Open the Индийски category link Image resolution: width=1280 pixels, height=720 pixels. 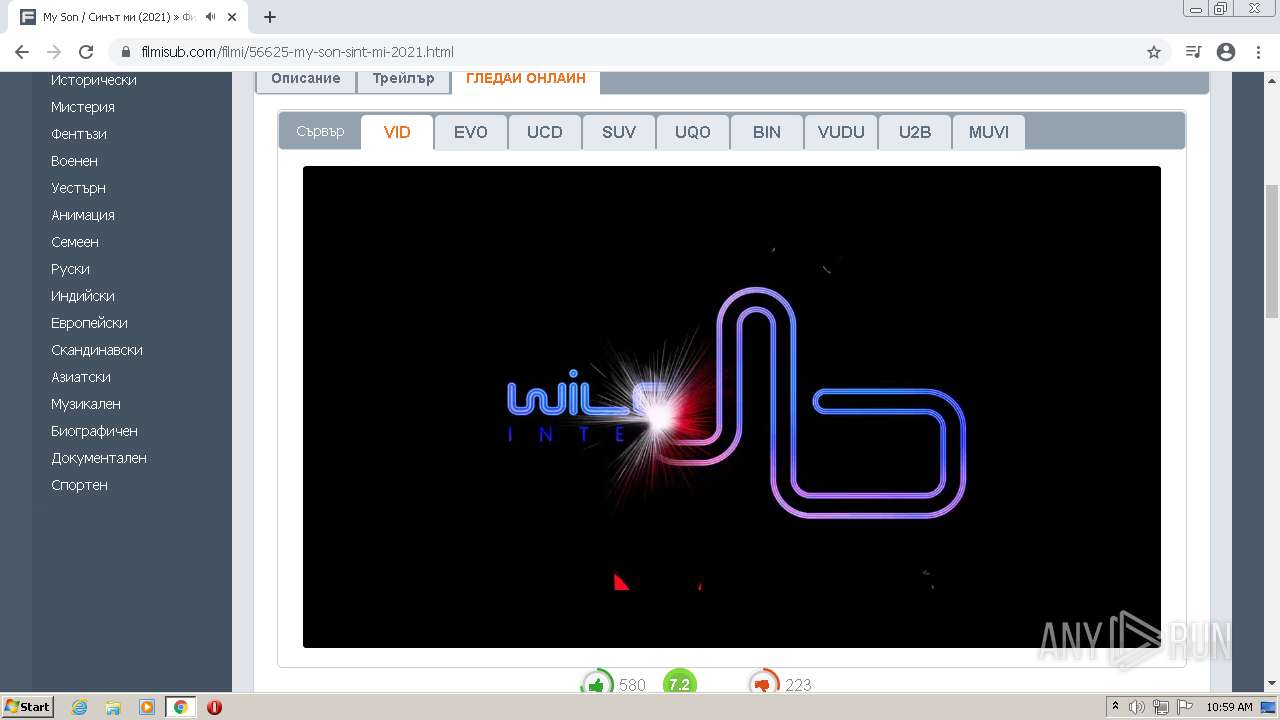coord(83,296)
